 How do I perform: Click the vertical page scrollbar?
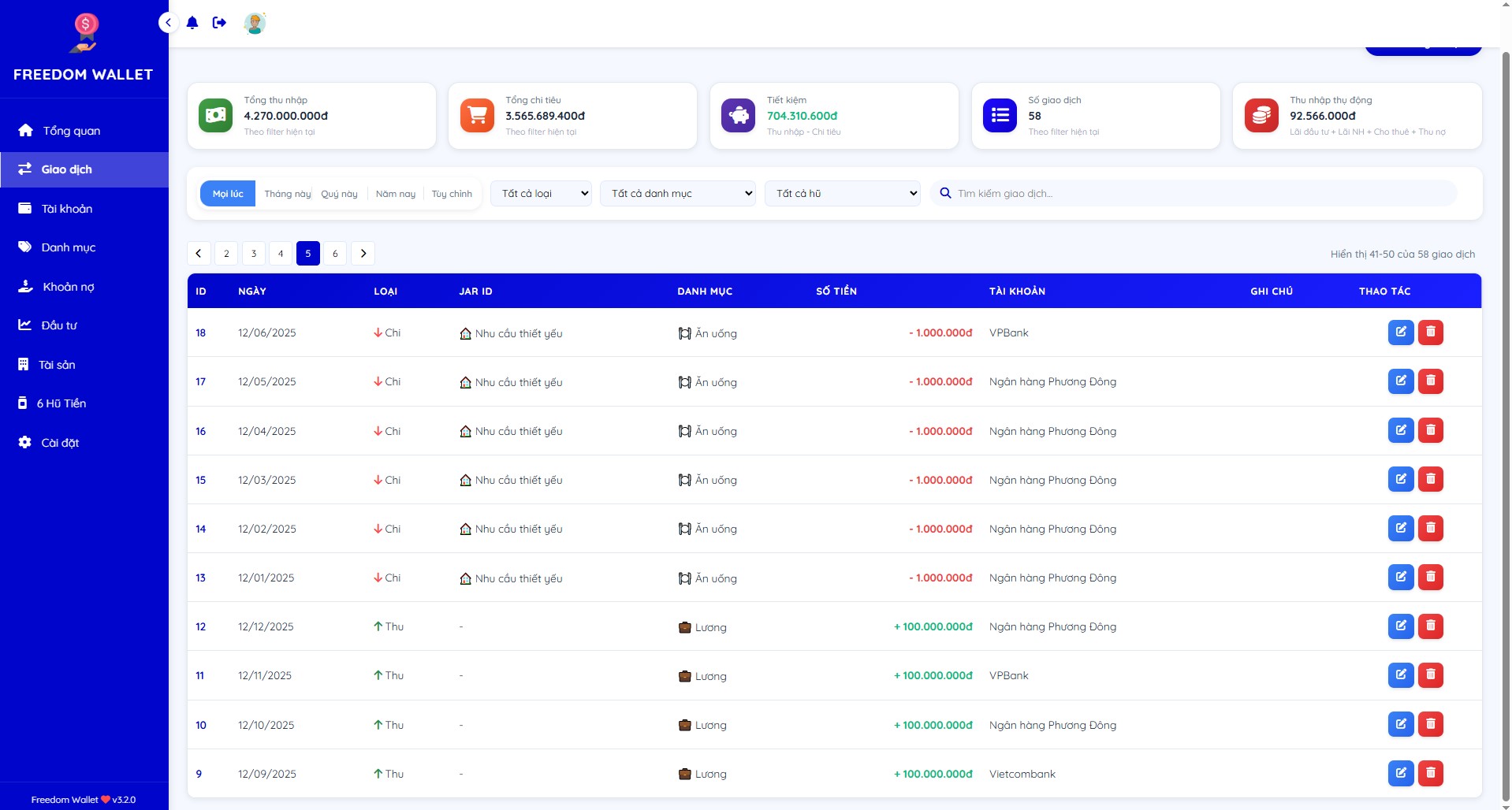pos(1505,394)
